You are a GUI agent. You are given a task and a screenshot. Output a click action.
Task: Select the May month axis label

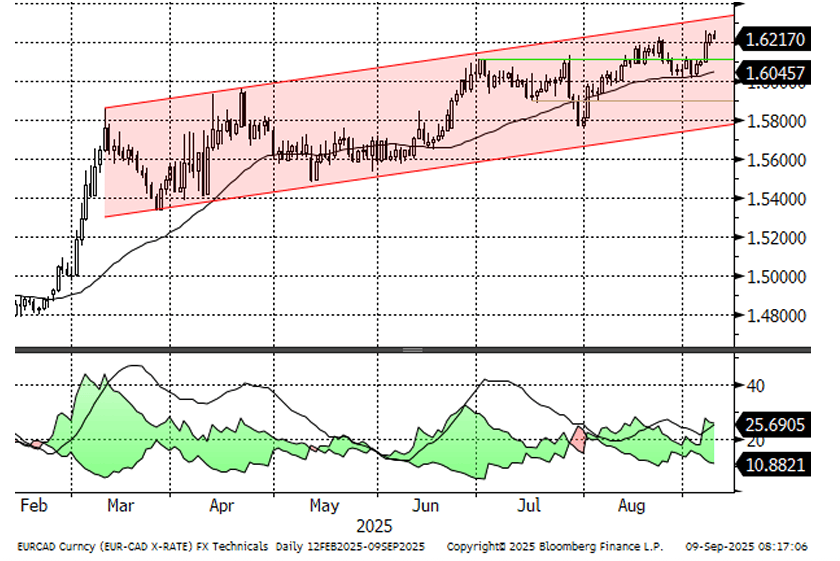pyautogui.click(x=325, y=507)
